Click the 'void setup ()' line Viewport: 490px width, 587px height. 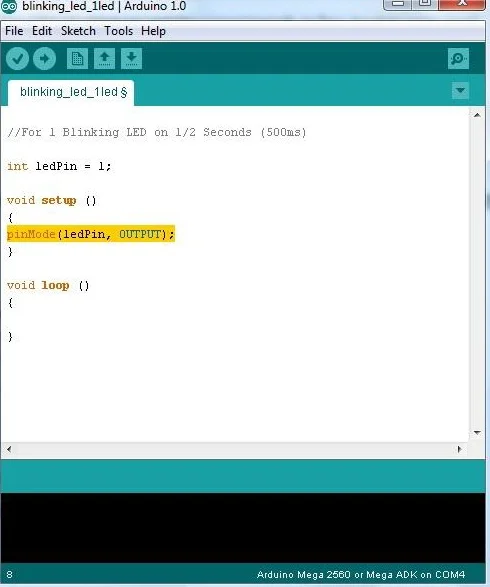(x=52, y=201)
